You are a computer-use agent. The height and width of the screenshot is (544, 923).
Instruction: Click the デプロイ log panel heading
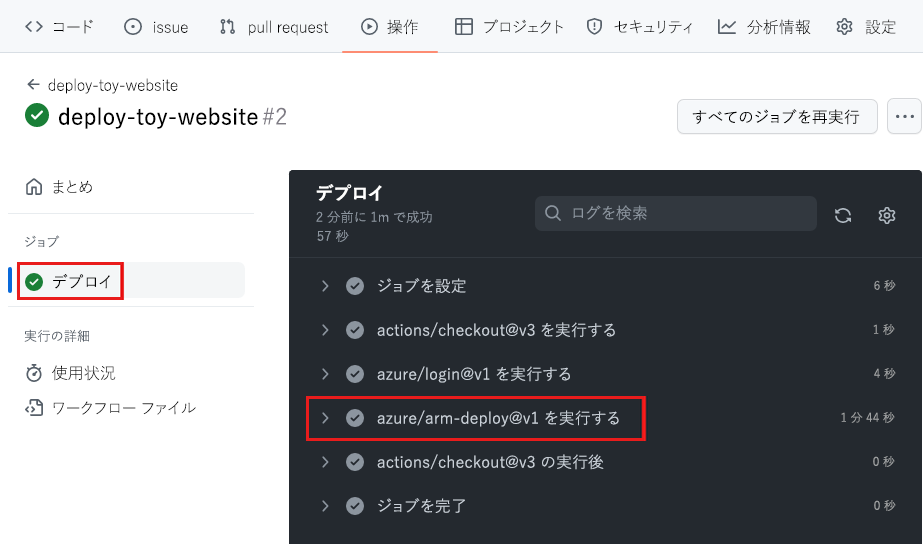point(349,193)
